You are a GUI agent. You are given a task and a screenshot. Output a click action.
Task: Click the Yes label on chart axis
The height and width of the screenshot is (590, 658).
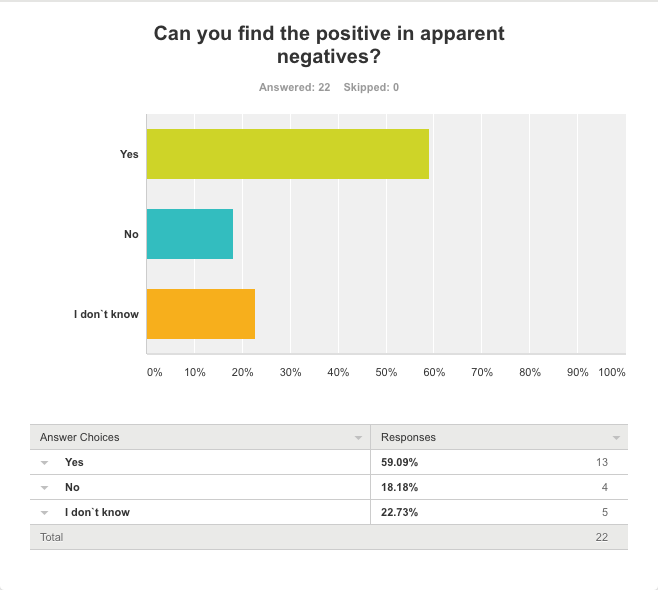coord(129,154)
